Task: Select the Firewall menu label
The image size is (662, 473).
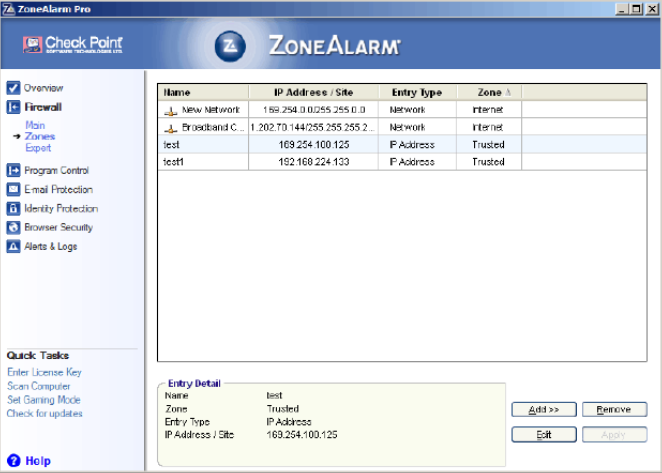Action: [43, 107]
